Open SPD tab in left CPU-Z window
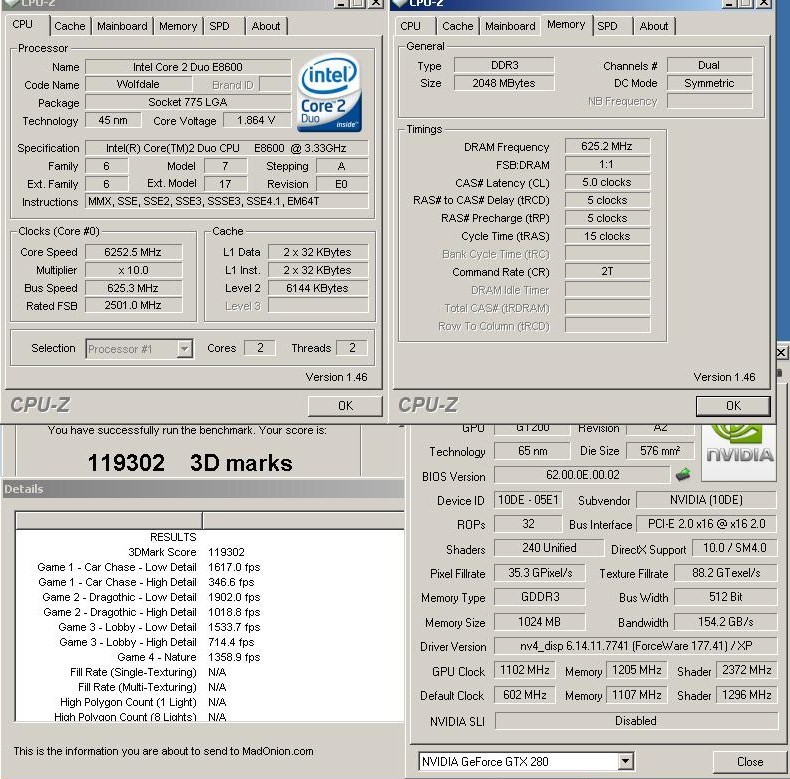Viewport: 790px width, 779px height. click(x=219, y=26)
